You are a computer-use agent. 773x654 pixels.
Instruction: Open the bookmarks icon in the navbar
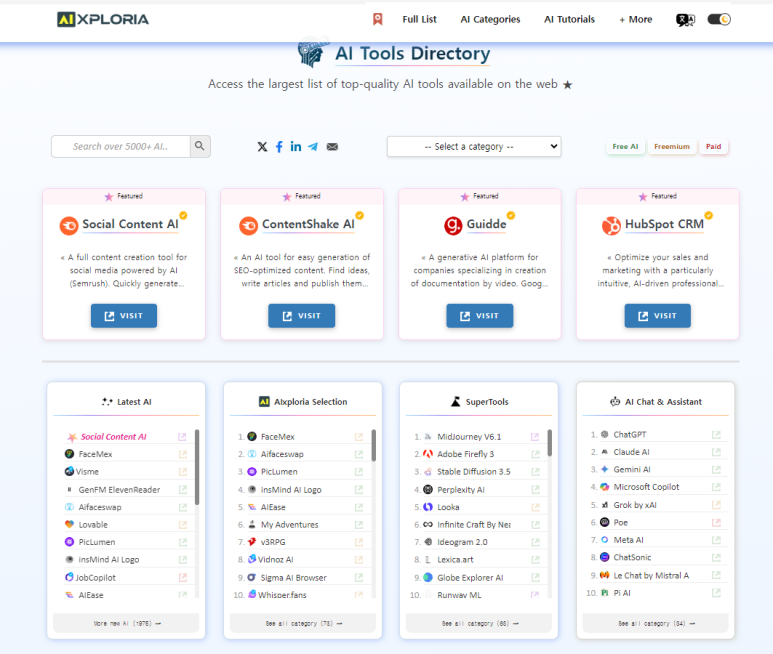click(378, 19)
